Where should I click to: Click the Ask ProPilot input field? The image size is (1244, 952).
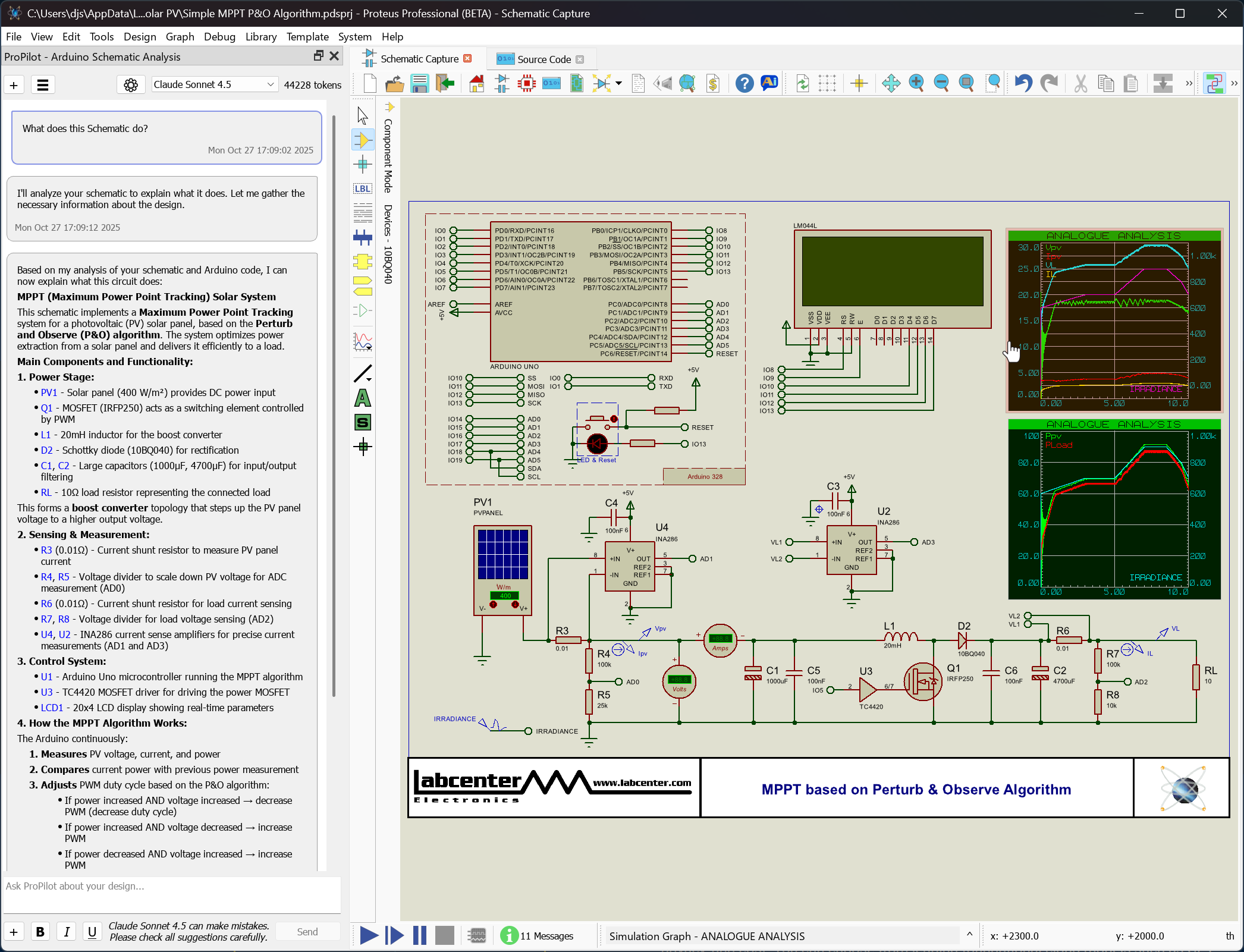click(171, 894)
